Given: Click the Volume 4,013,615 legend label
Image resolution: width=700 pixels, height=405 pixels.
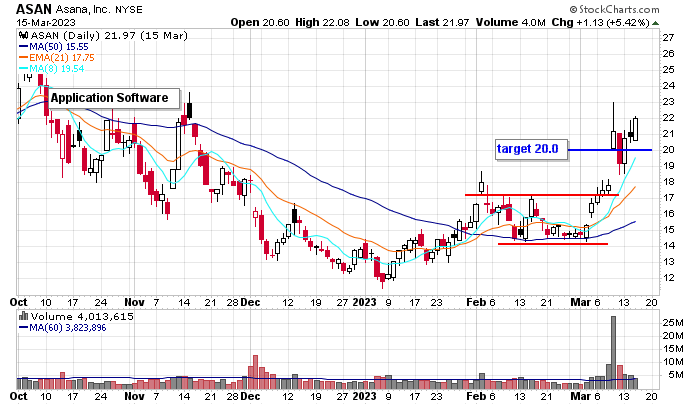Looking at the screenshot, I should point(82,317).
